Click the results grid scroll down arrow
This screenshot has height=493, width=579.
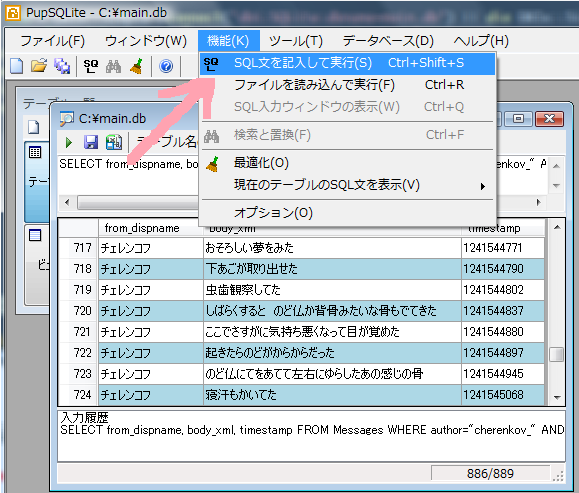point(557,397)
